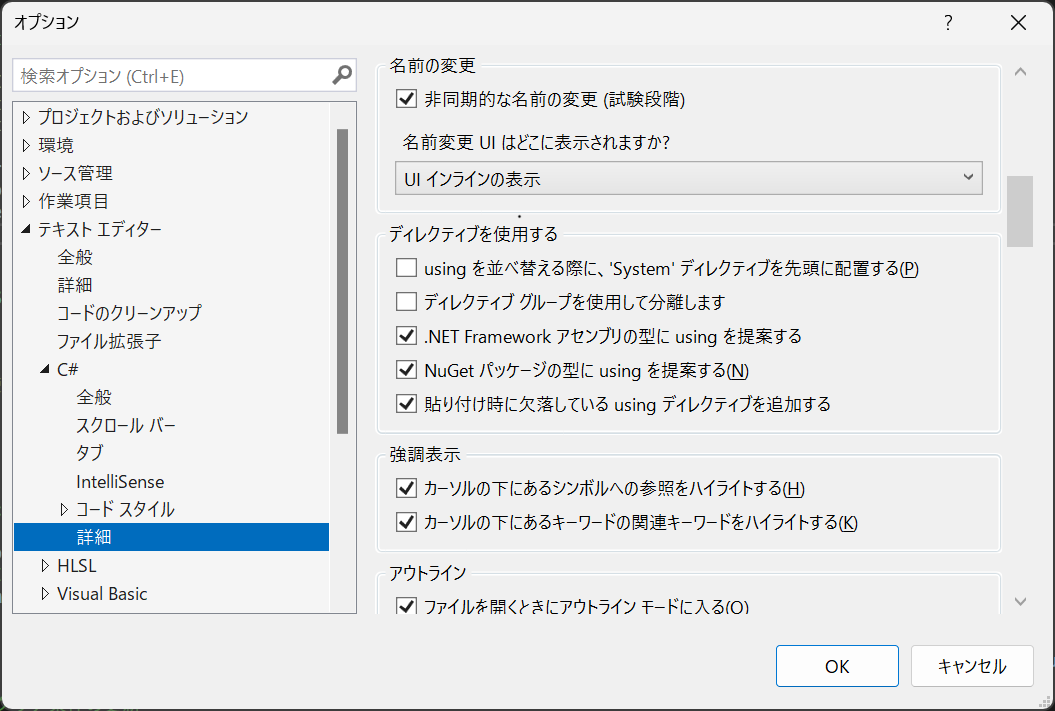Viewport: 1055px width, 711px height.
Task: Disable カーソル下シンボルのハイライト checkbox
Action: tap(406, 488)
